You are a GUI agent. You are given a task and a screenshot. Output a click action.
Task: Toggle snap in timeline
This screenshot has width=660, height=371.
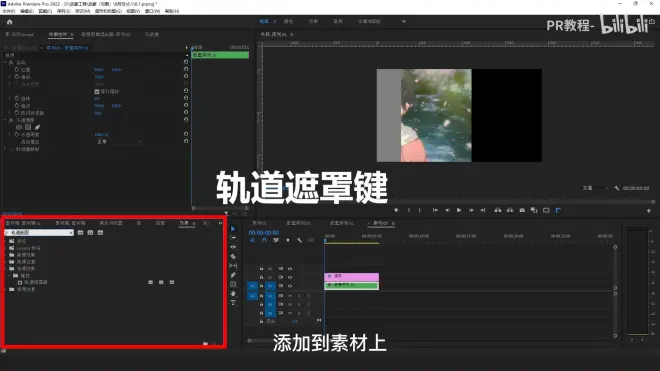(x=264, y=240)
